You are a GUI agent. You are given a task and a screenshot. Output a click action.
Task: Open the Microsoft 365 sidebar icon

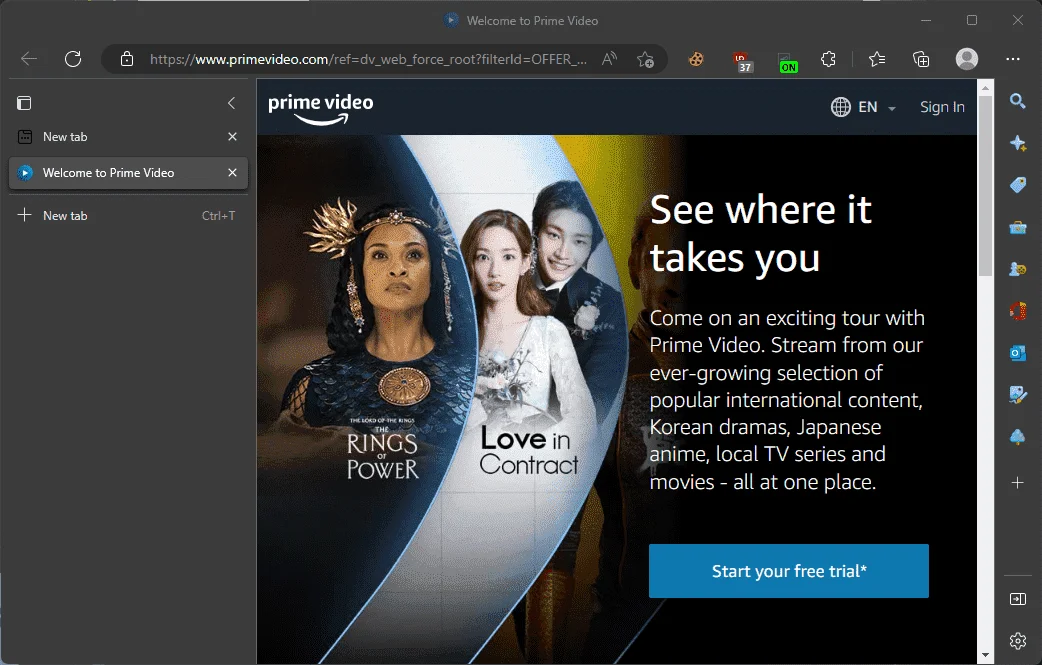tap(1017, 311)
